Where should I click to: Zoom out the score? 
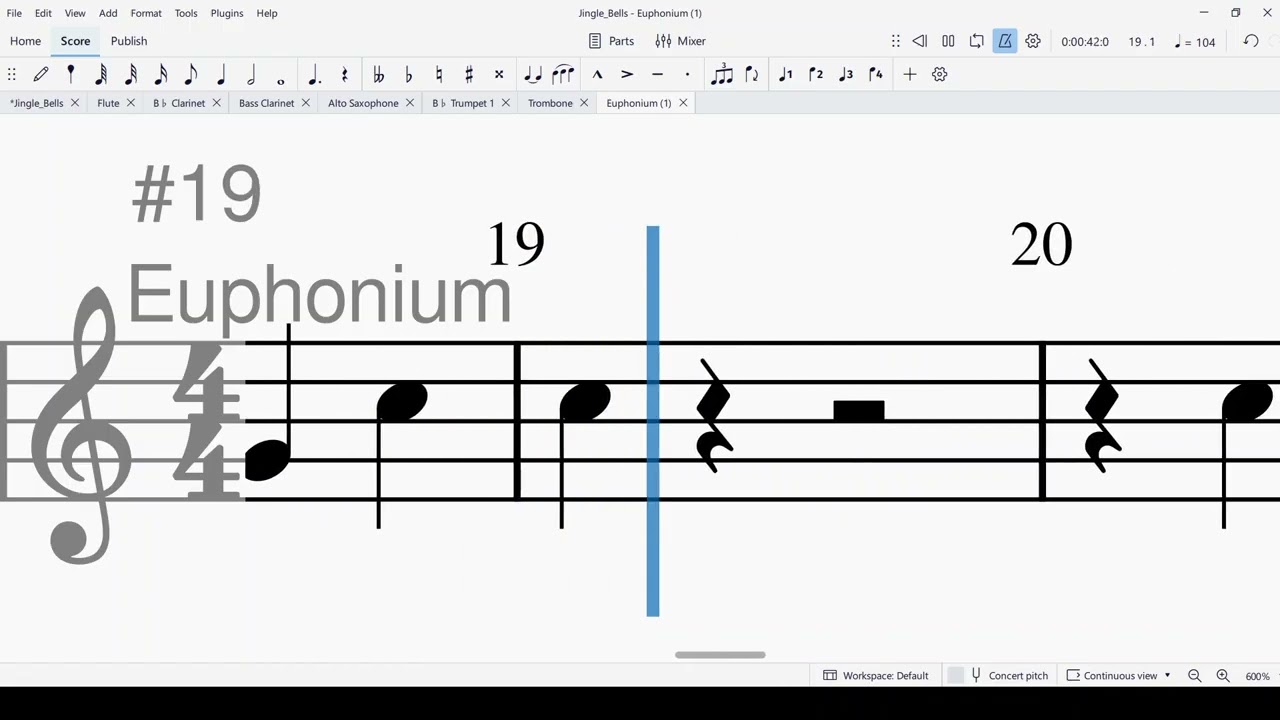(x=1194, y=676)
